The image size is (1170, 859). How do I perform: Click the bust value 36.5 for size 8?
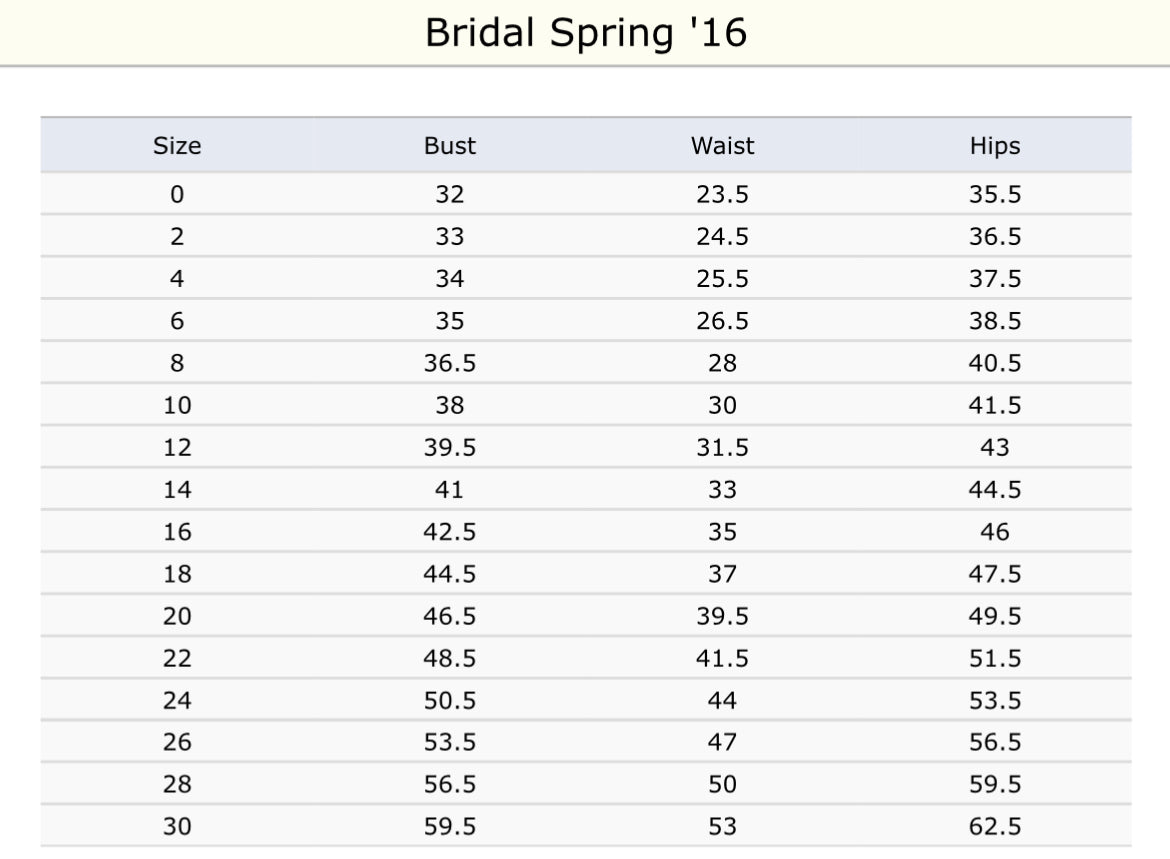449,363
